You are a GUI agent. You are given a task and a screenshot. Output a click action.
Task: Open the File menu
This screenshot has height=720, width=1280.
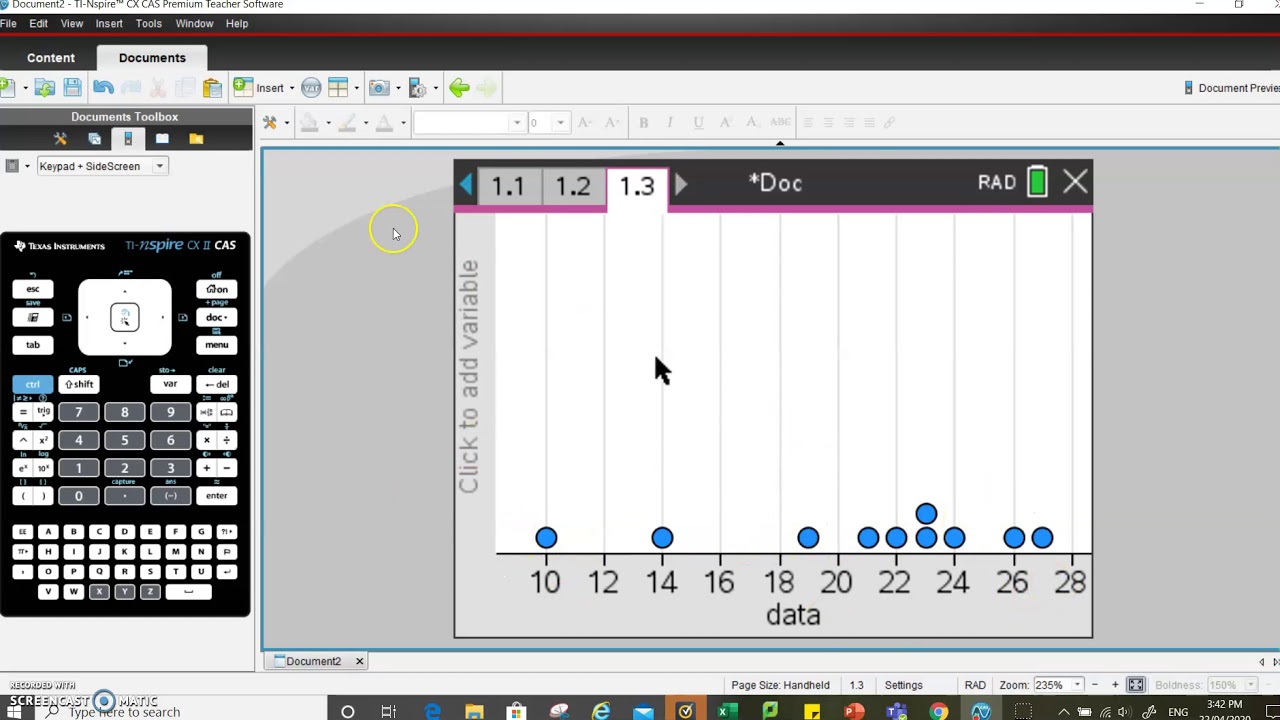point(8,23)
